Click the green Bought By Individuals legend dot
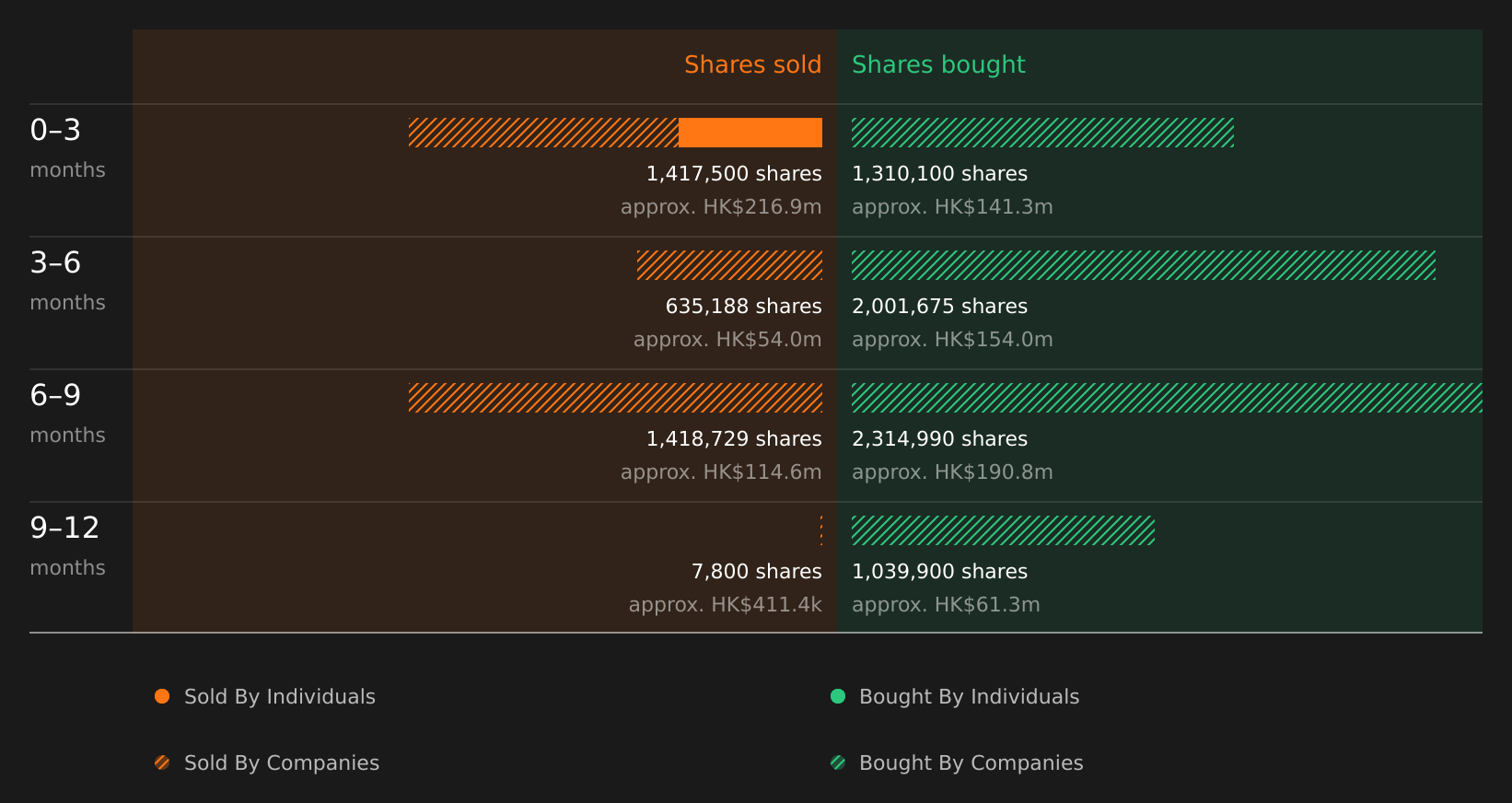The height and width of the screenshot is (803, 1512). click(838, 696)
